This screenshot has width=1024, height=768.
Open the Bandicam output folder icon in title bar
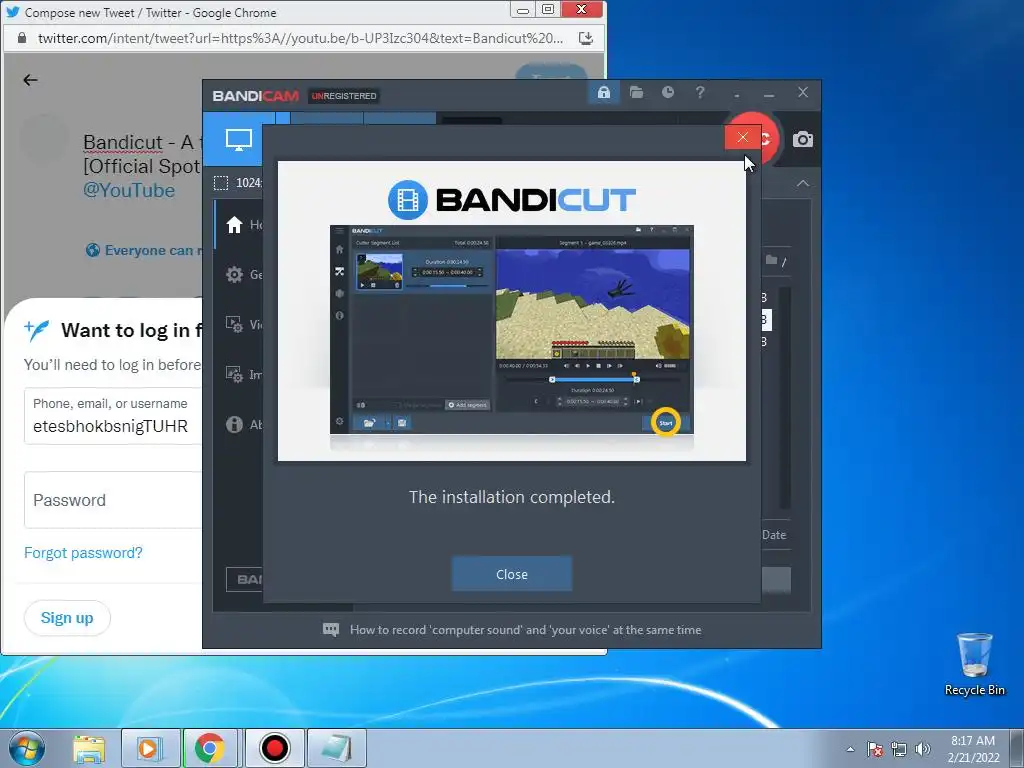click(636, 92)
